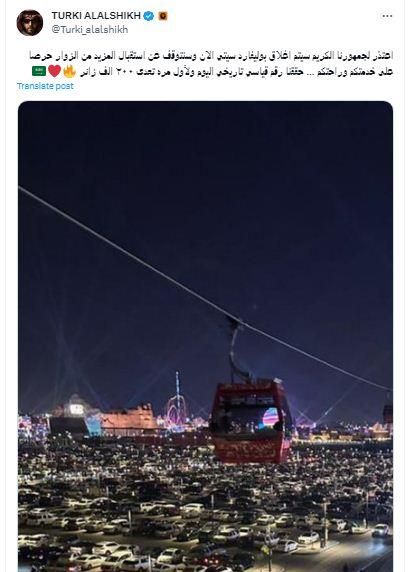
Task: Click the blue verified checkmark badge
Action: [x=148, y=16]
